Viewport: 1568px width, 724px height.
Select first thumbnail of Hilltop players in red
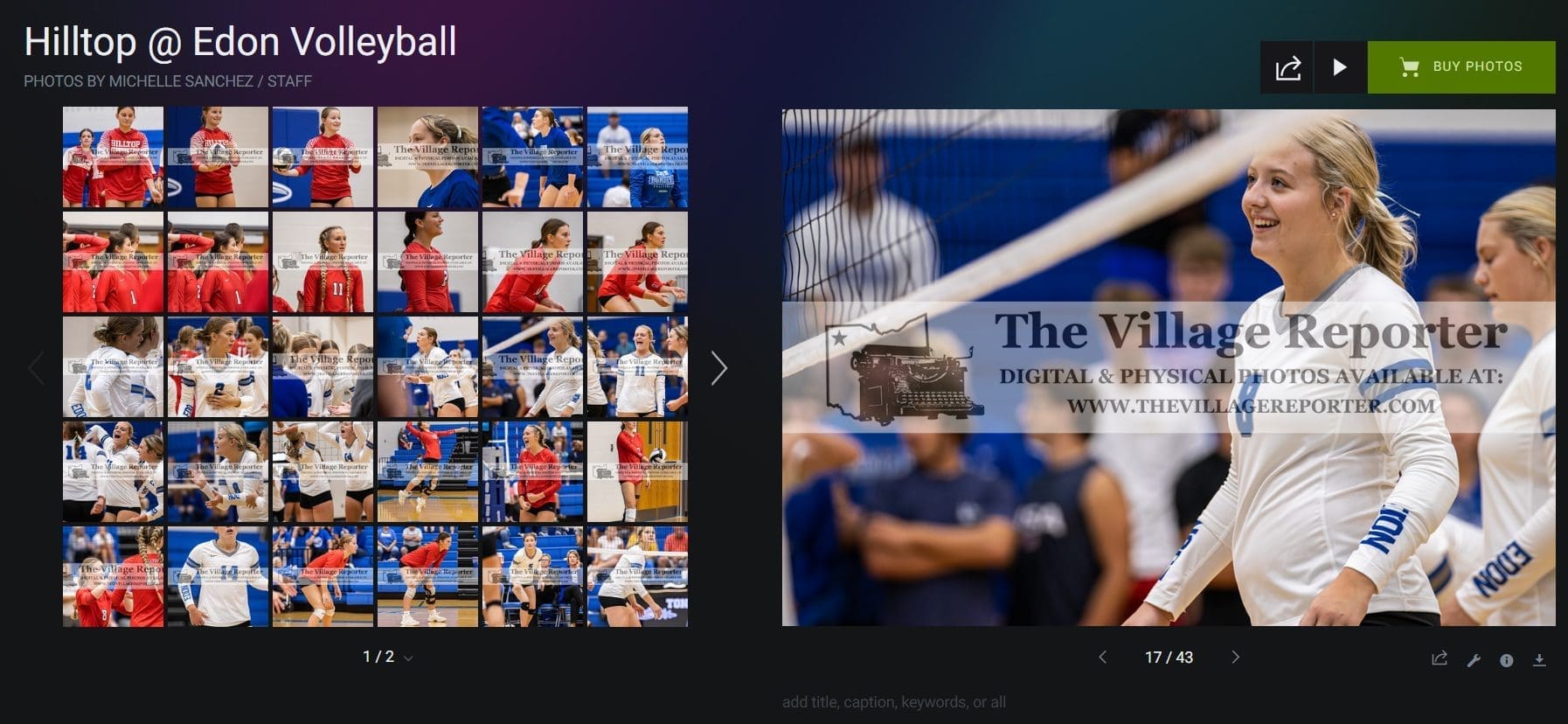(113, 157)
